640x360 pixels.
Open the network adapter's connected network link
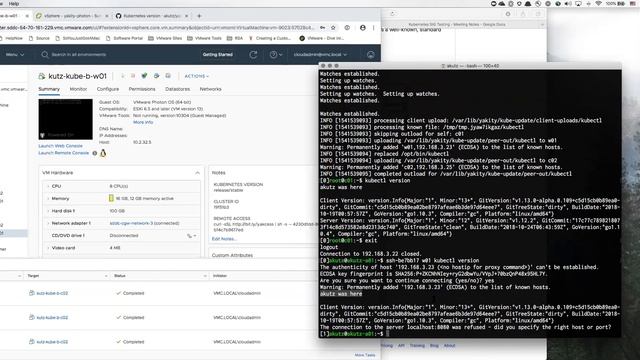[144, 223]
